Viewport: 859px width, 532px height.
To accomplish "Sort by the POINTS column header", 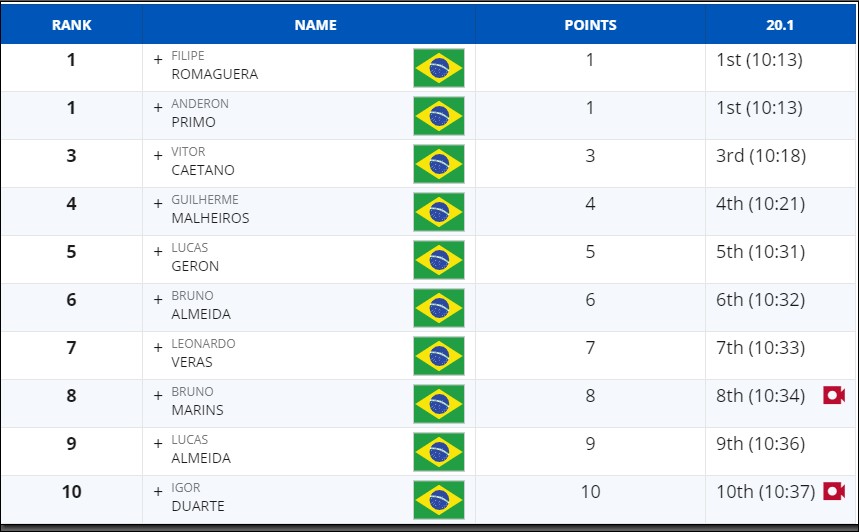I will [591, 25].
